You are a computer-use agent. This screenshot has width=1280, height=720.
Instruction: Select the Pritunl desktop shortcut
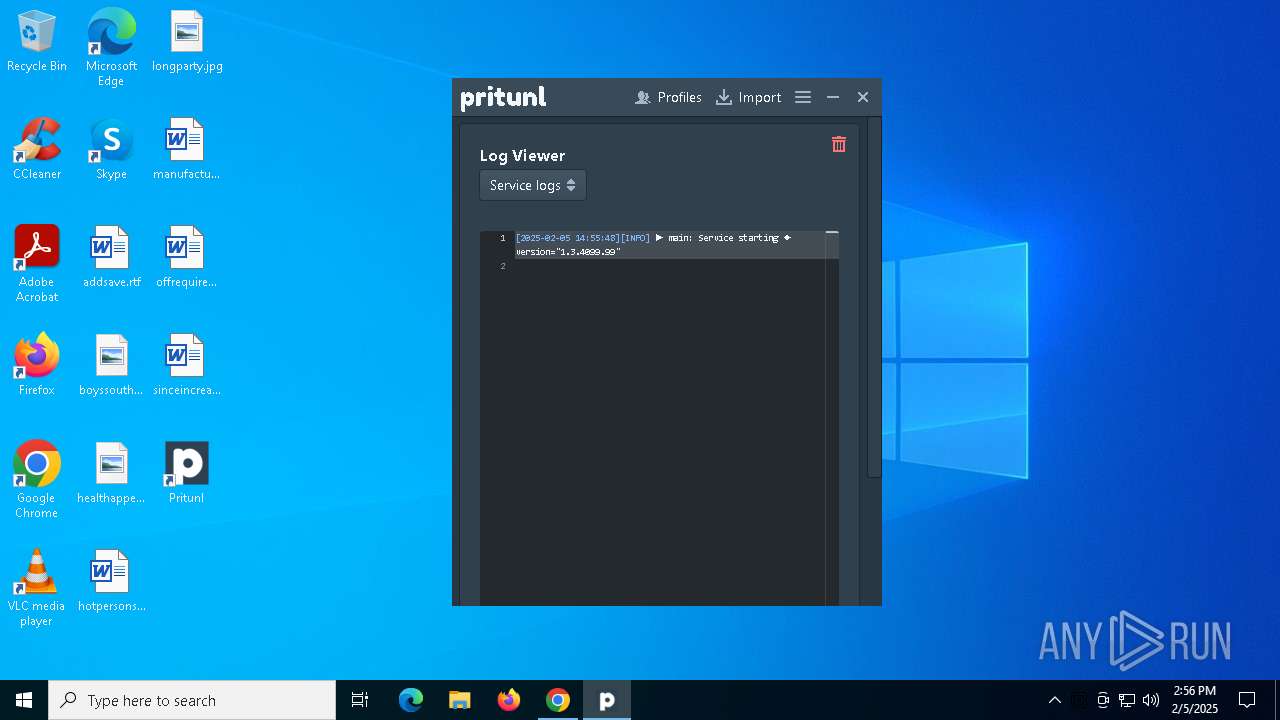(x=186, y=474)
